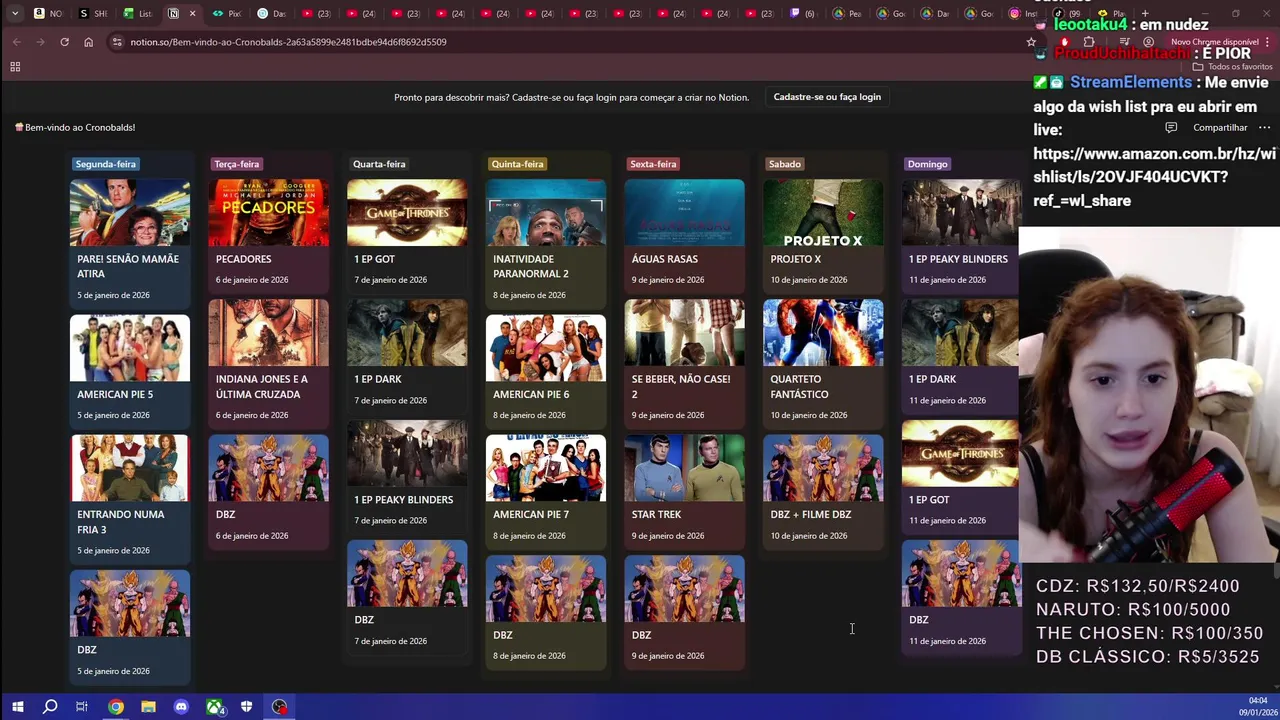Image resolution: width=1280 pixels, height=720 pixels.
Task: Open the PECADORES movie card
Action: [x=268, y=236]
